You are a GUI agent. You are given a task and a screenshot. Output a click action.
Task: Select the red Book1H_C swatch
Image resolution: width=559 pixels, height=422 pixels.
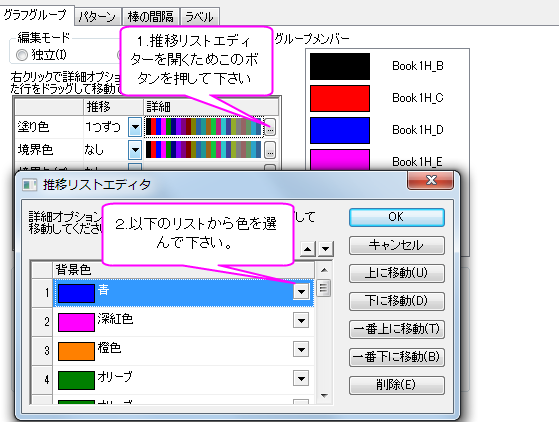[340, 98]
